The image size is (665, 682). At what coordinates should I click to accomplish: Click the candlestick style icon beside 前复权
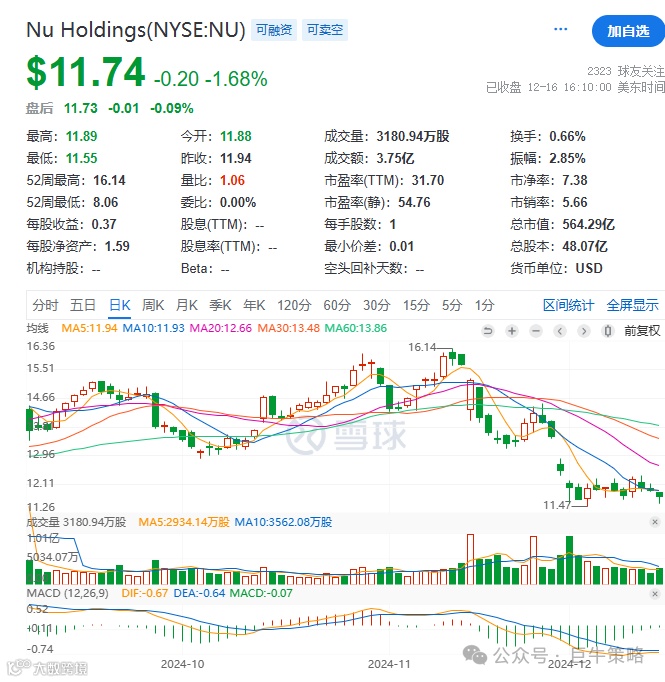point(608,331)
